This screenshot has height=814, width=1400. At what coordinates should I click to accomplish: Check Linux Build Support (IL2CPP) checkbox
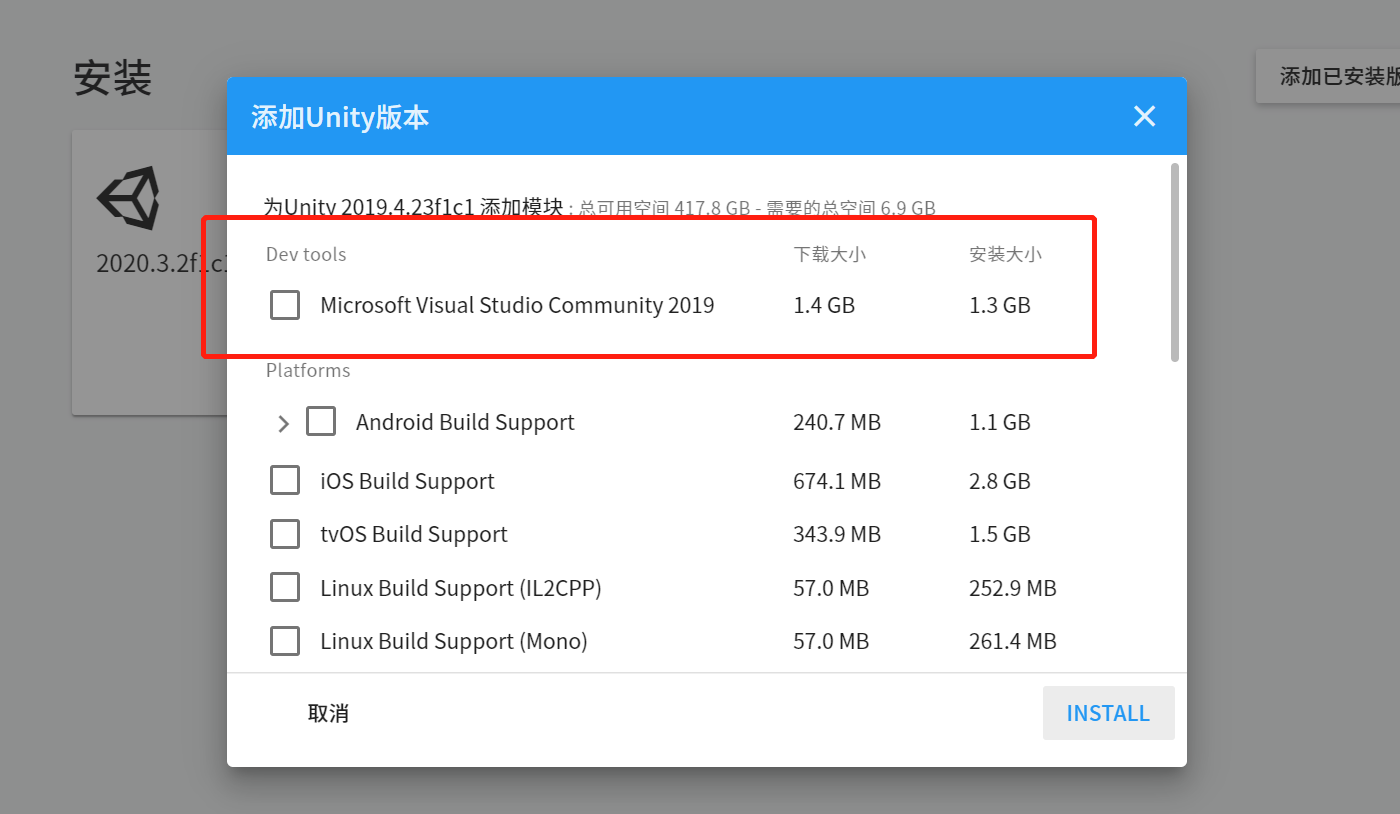coord(285,588)
